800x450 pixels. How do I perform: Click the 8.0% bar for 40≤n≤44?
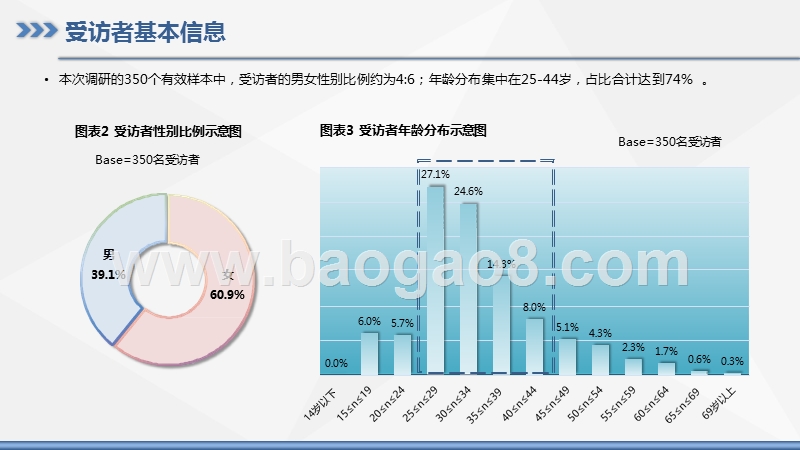534,347
